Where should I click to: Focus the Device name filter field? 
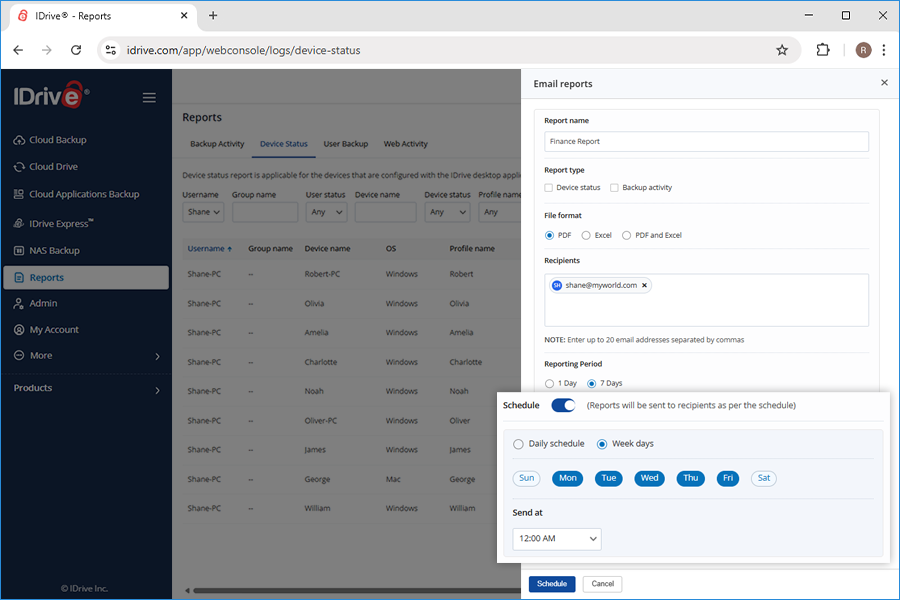click(x=385, y=212)
